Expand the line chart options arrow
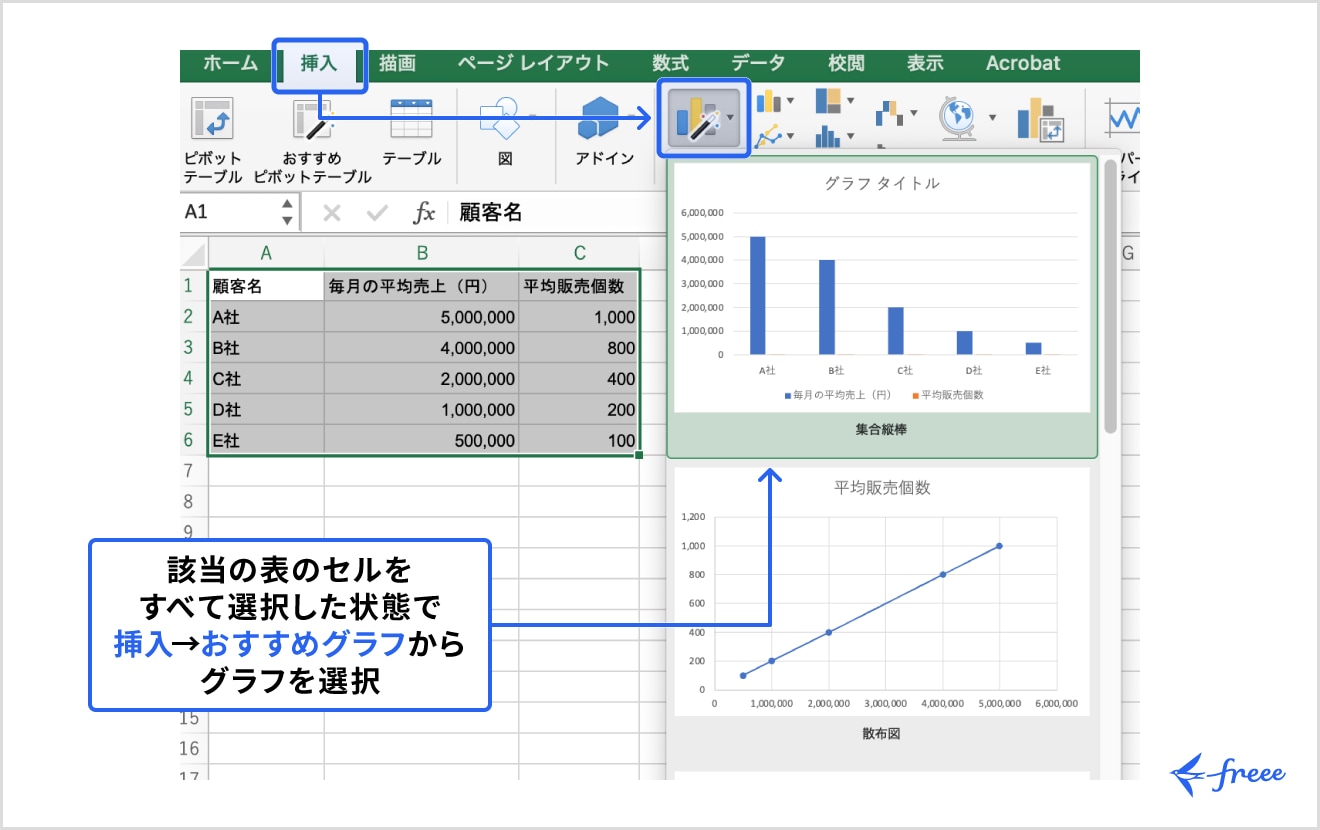The image size is (1320, 830). point(790,137)
